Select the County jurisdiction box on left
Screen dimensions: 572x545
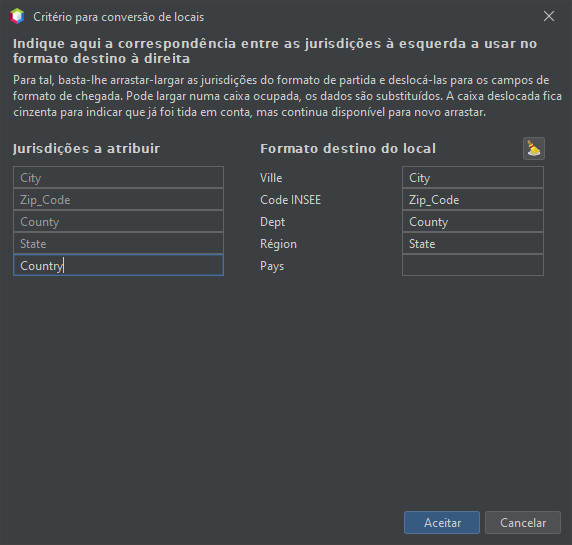coord(119,221)
